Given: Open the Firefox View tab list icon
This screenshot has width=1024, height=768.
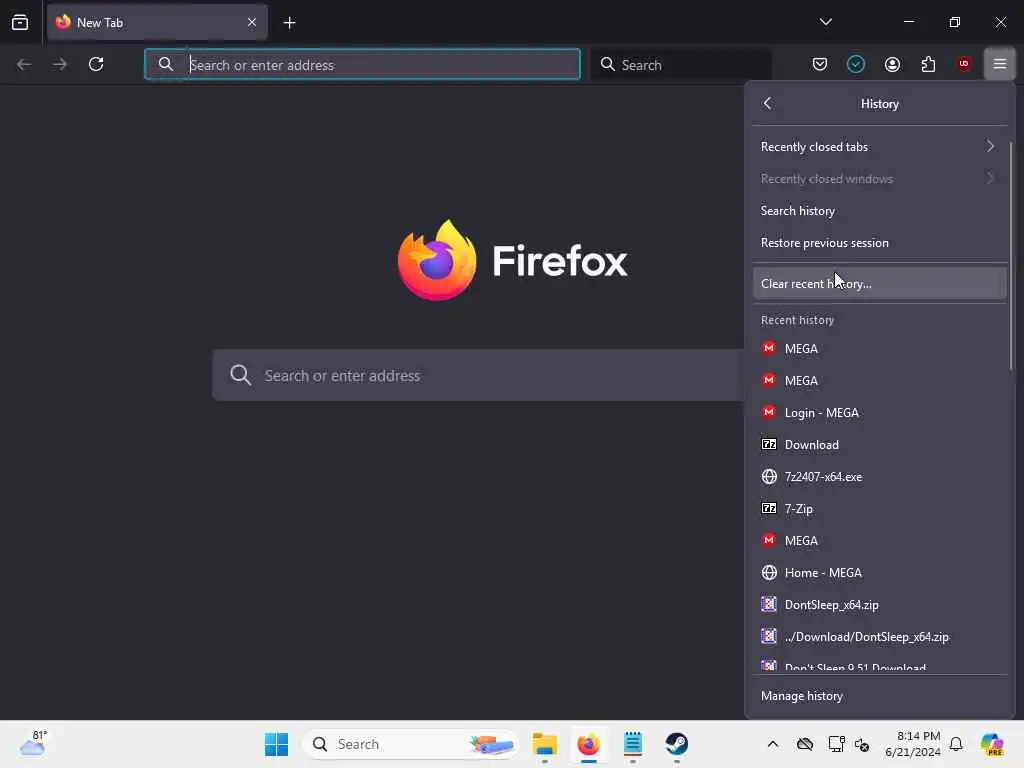Looking at the screenshot, I should 20,22.
